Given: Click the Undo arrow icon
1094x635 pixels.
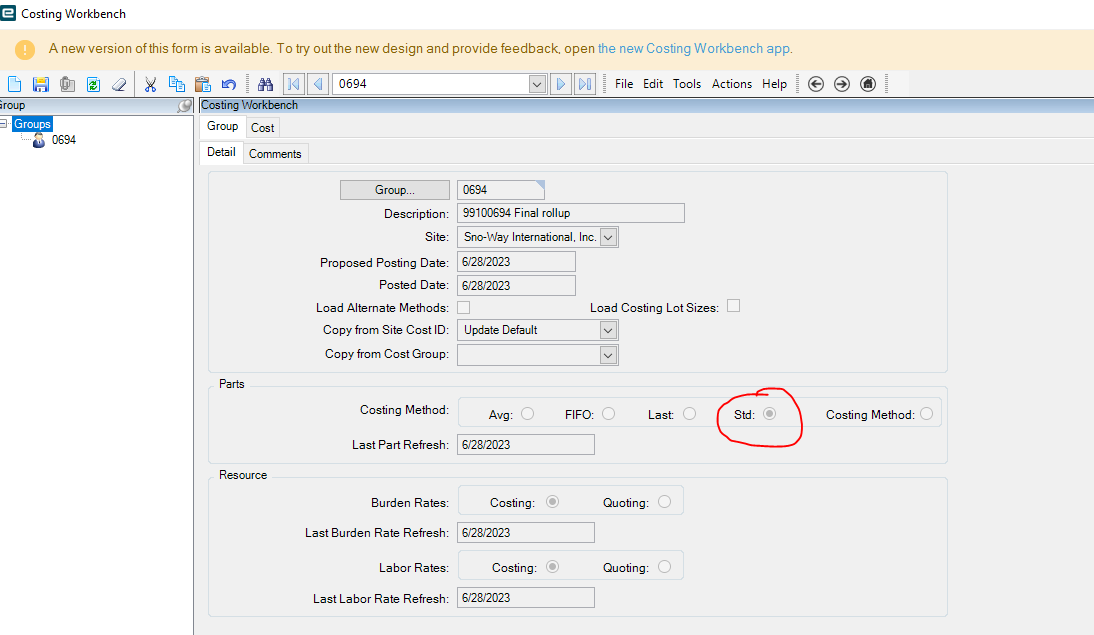Looking at the screenshot, I should click(x=228, y=84).
